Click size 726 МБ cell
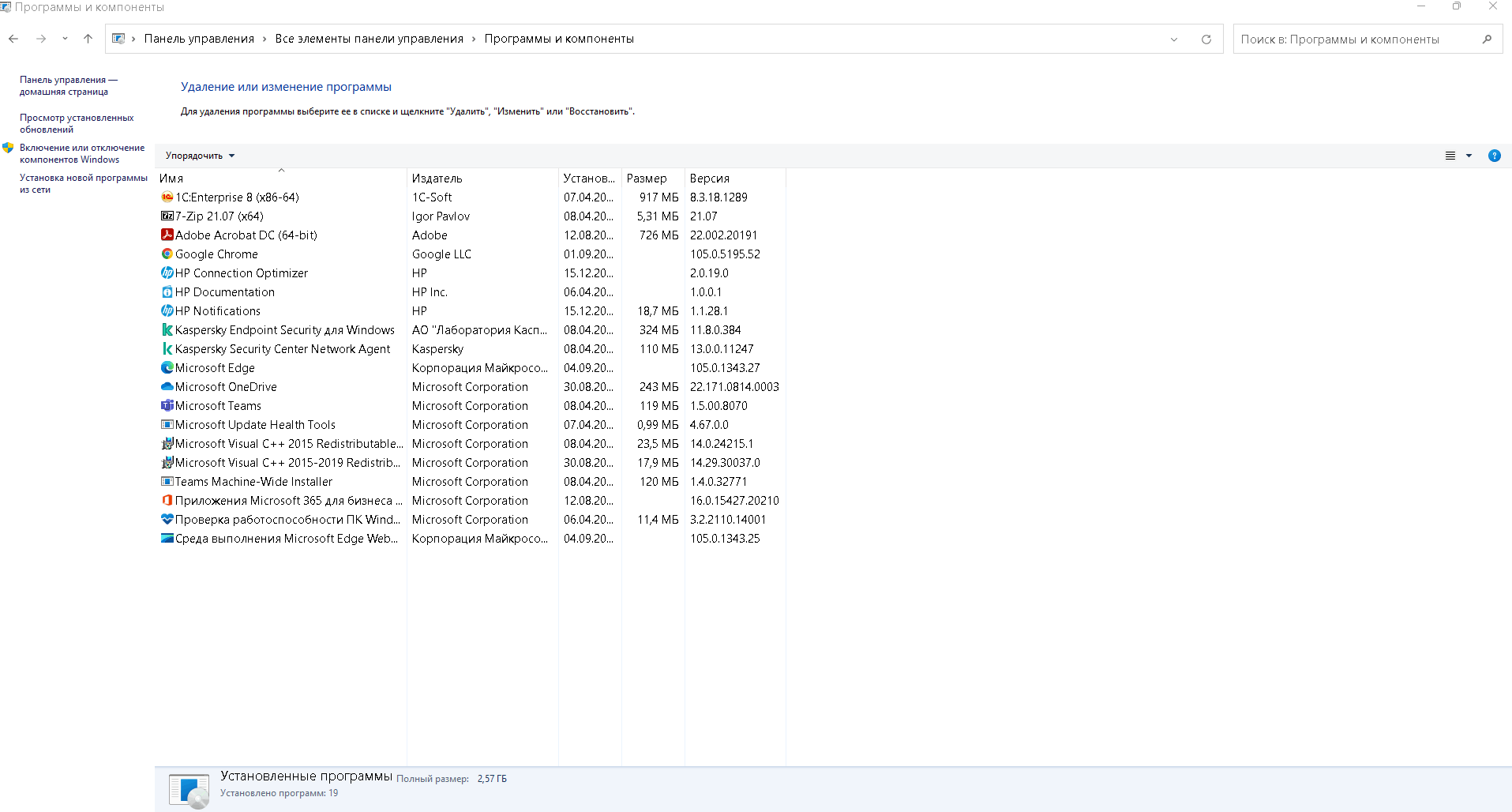1512x812 pixels. 658,235
